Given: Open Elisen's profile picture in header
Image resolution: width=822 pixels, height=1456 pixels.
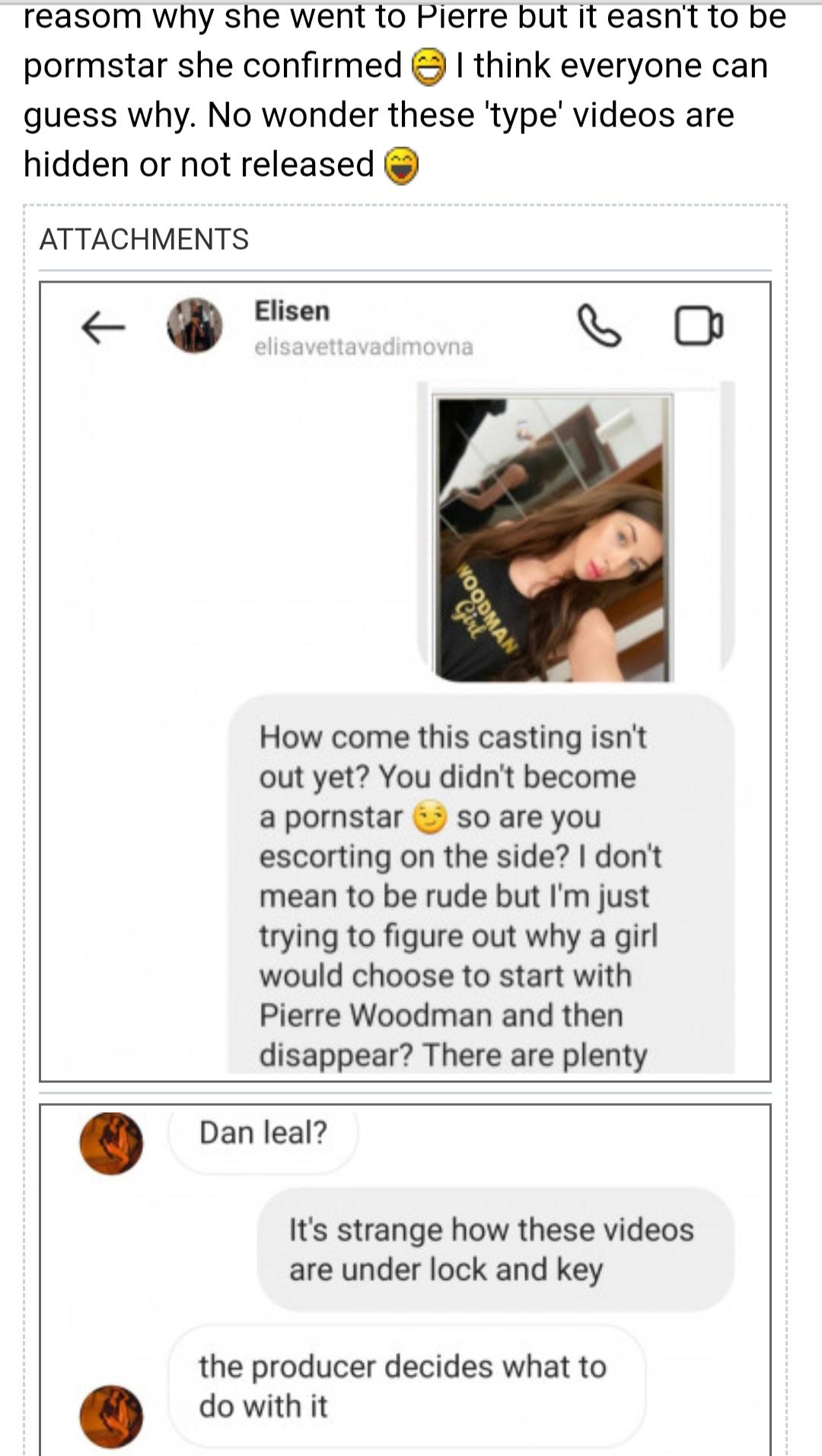Looking at the screenshot, I should click(195, 325).
